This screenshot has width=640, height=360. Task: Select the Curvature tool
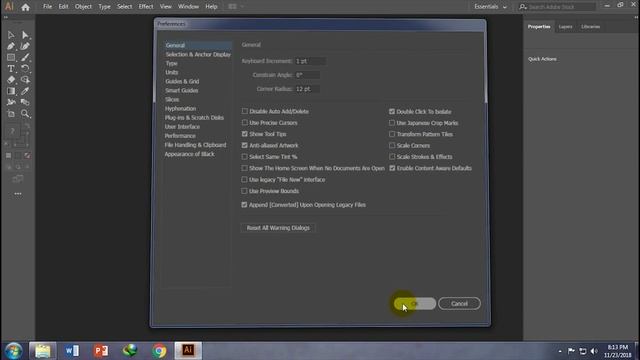[25, 46]
